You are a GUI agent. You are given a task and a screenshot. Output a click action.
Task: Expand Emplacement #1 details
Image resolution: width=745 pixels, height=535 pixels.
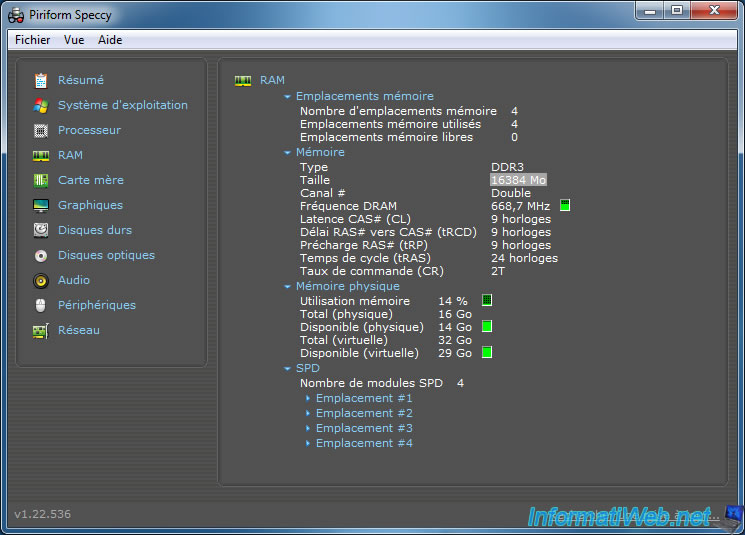coord(308,398)
